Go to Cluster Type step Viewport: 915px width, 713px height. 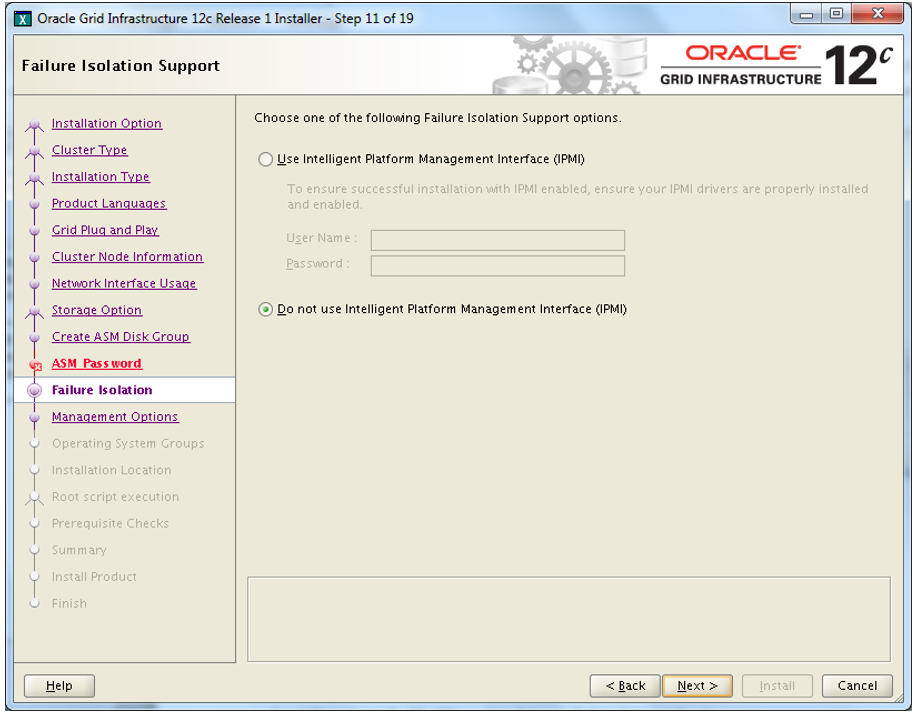89,150
